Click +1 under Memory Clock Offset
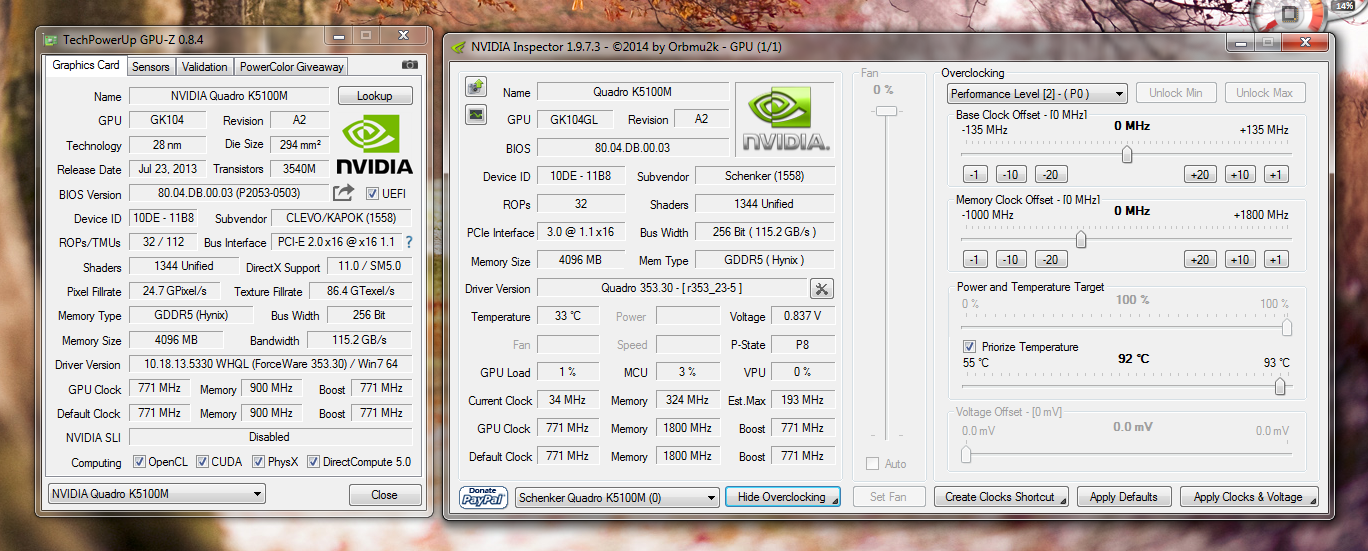This screenshot has width=1368, height=551. [x=1275, y=260]
